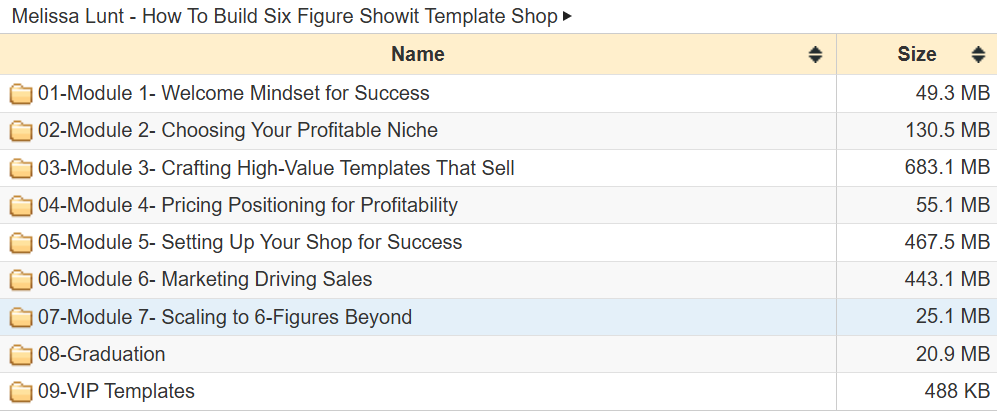Click the Name column header
The width and height of the screenshot is (997, 411).
tap(418, 54)
